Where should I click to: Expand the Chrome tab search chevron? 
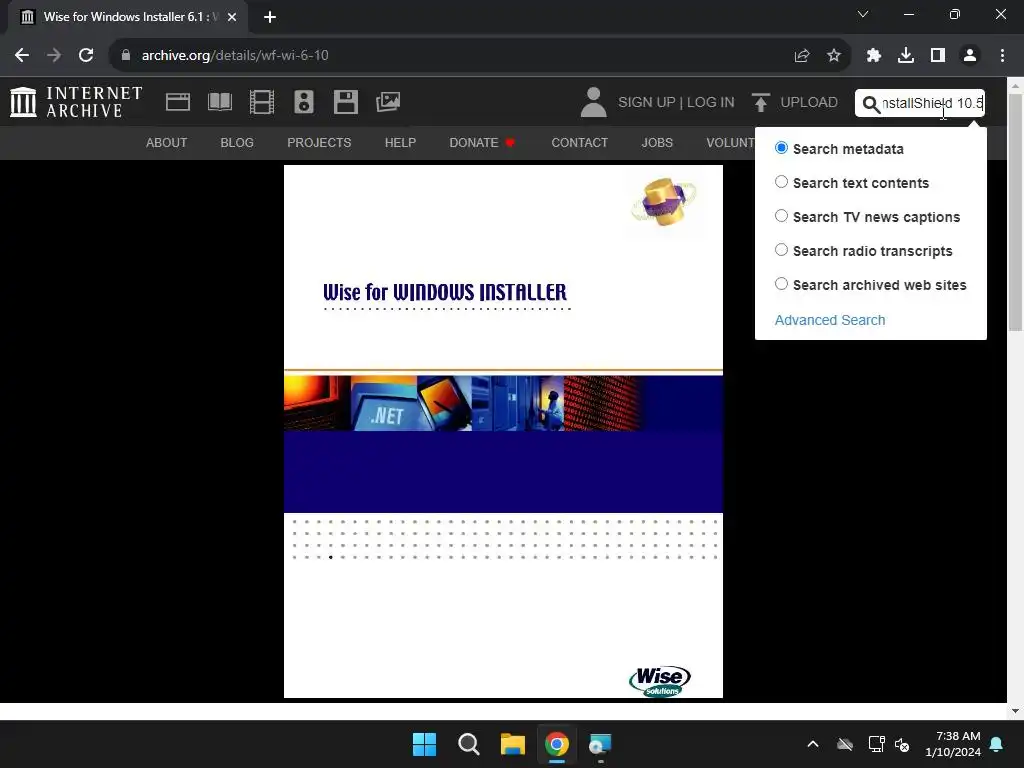[863, 14]
